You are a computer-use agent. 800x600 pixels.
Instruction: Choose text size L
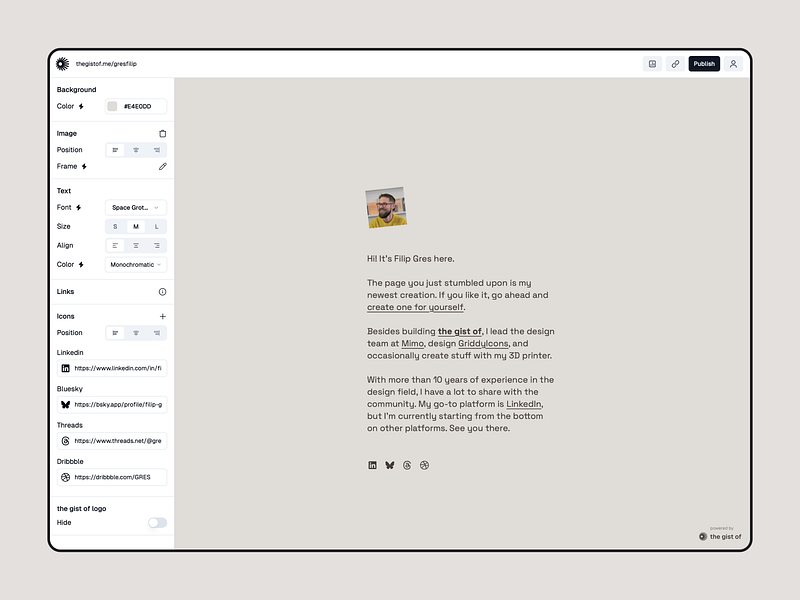click(157, 227)
